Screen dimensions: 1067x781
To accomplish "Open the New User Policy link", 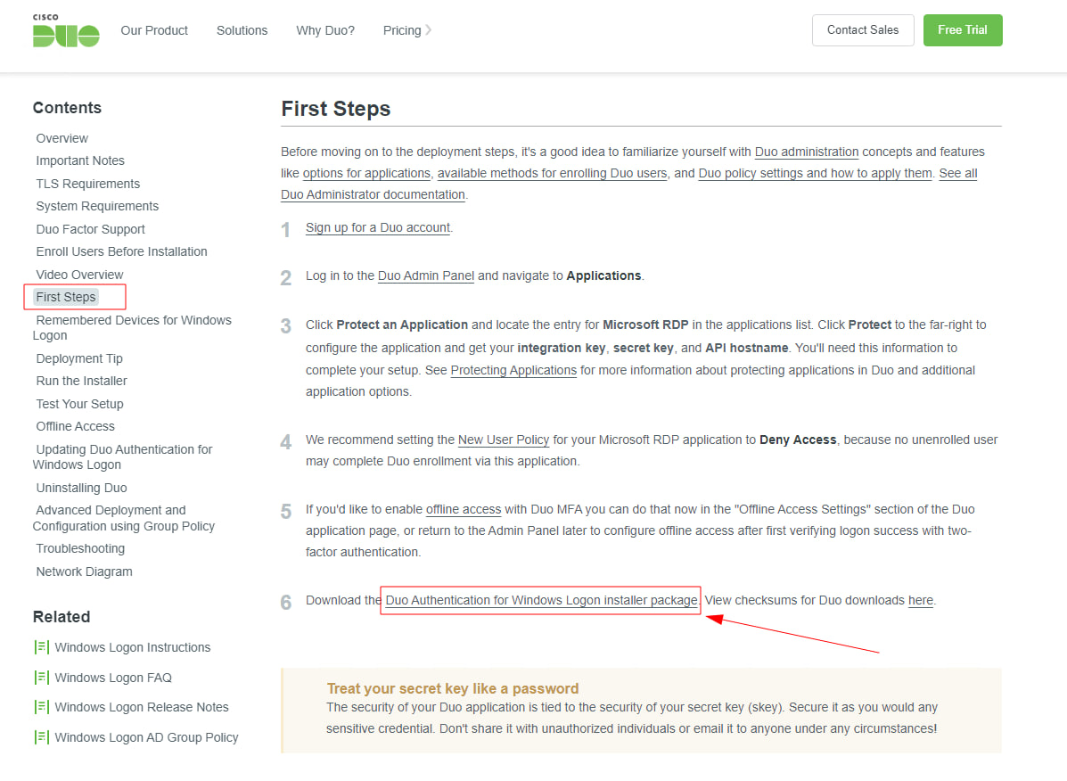I will click(x=504, y=439).
